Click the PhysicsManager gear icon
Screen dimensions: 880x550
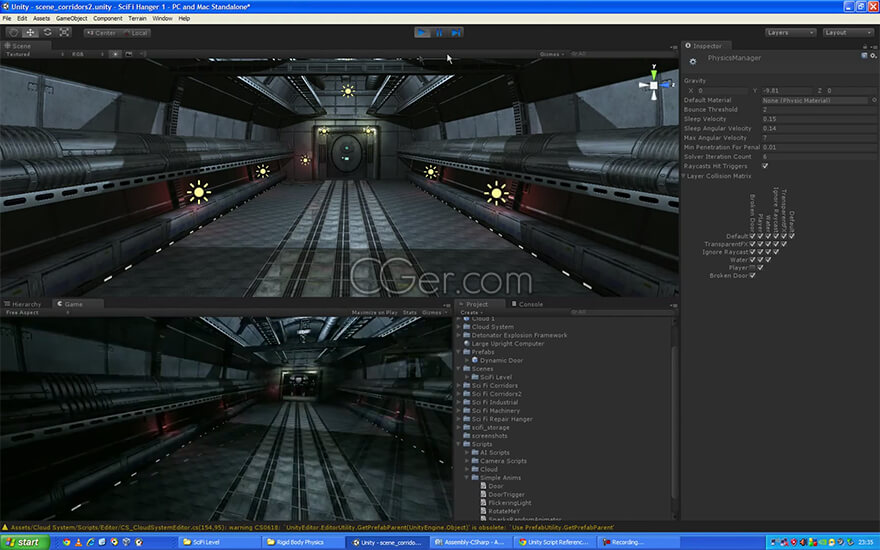coord(693,62)
